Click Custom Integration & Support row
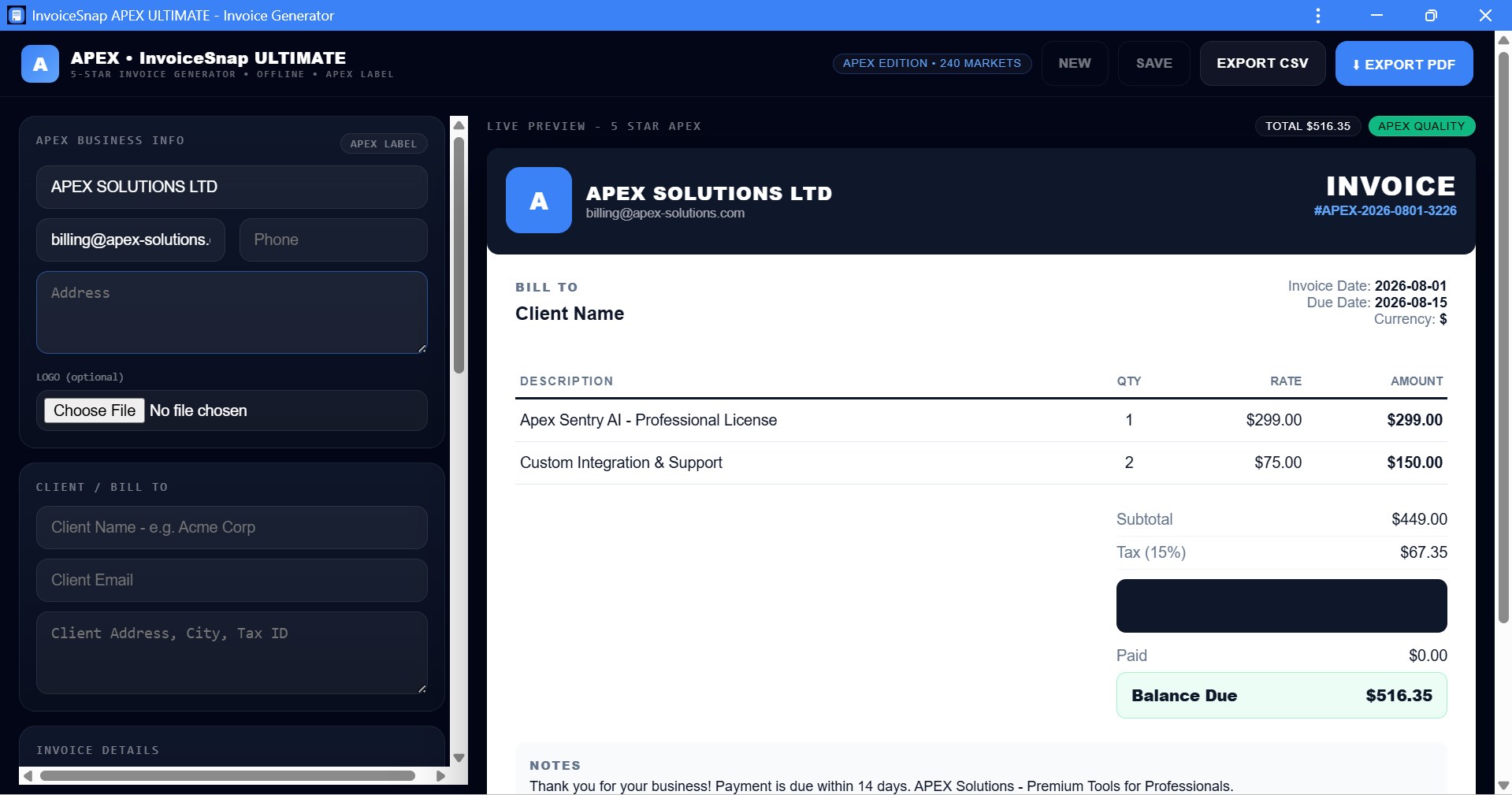The width and height of the screenshot is (1512, 795). click(x=981, y=463)
